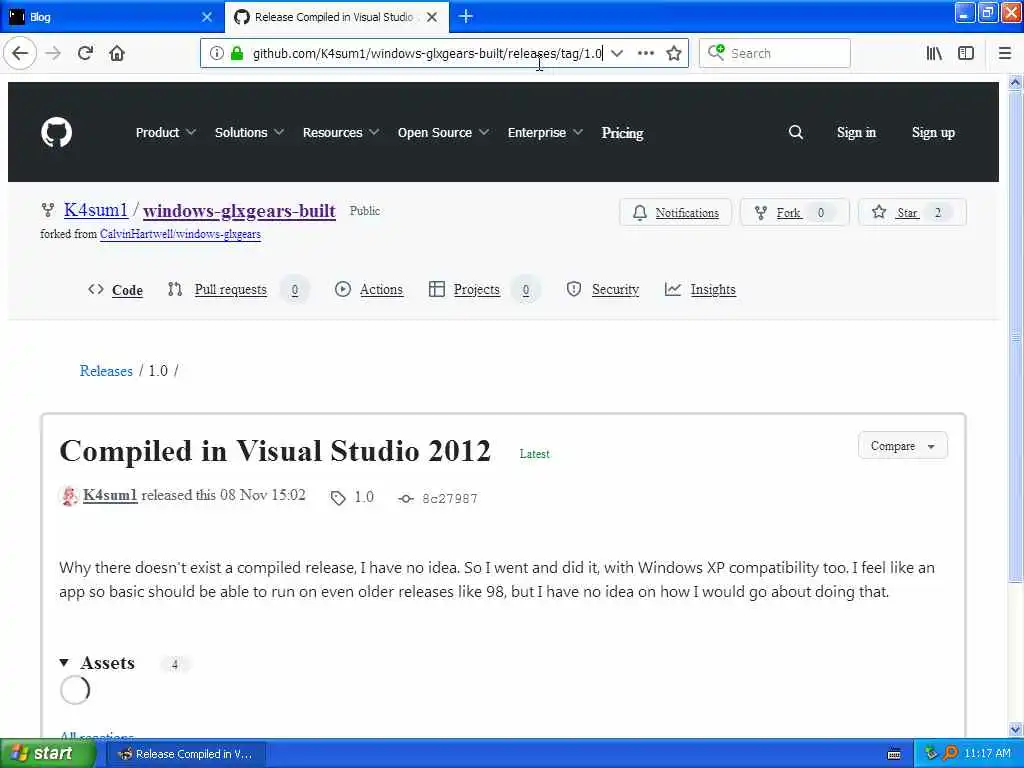This screenshot has height=768, width=1024.
Task: Go to the Releases breadcrumb link
Action: pyautogui.click(x=106, y=371)
